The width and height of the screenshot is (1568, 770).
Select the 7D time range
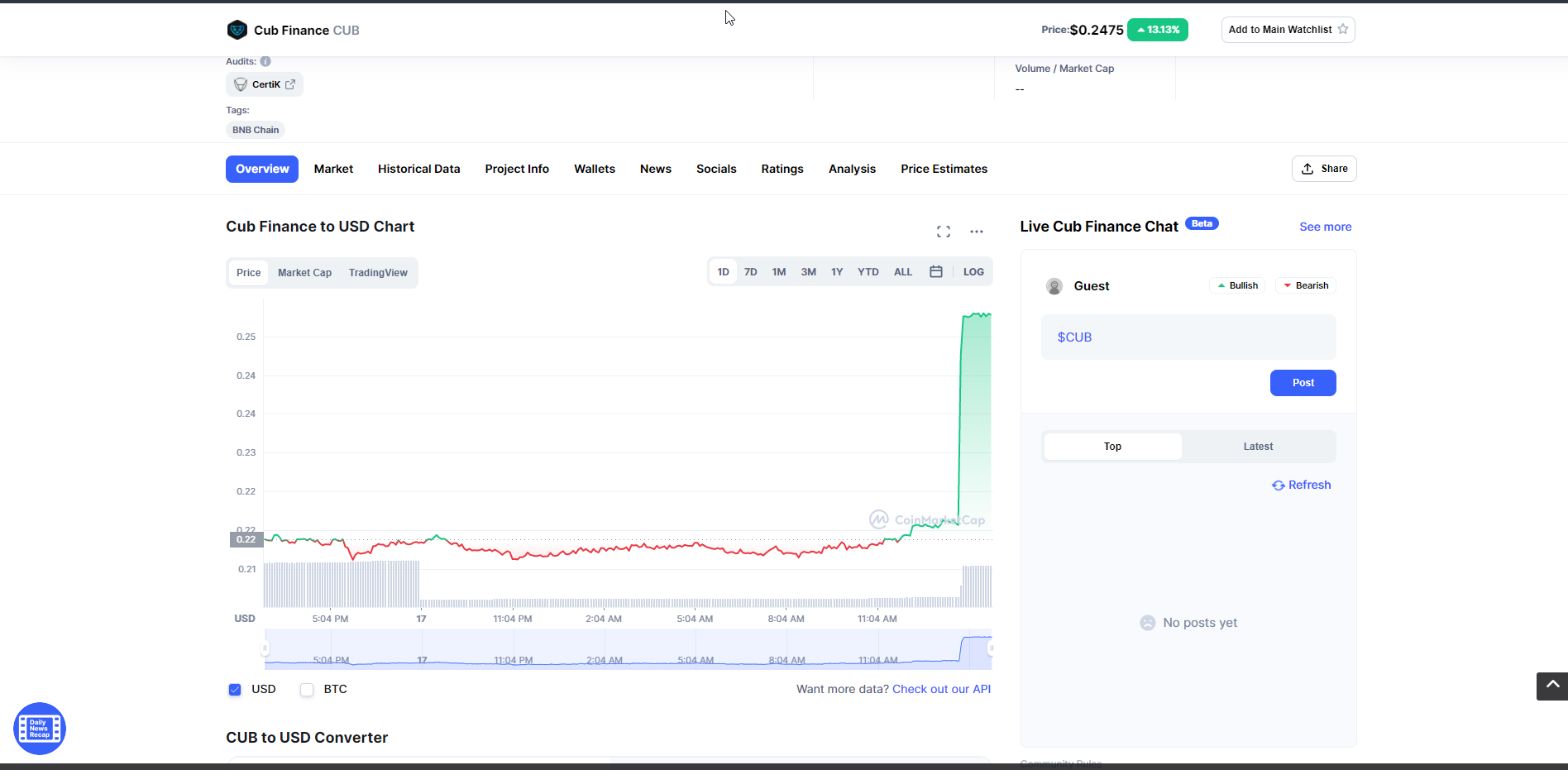[x=751, y=272]
